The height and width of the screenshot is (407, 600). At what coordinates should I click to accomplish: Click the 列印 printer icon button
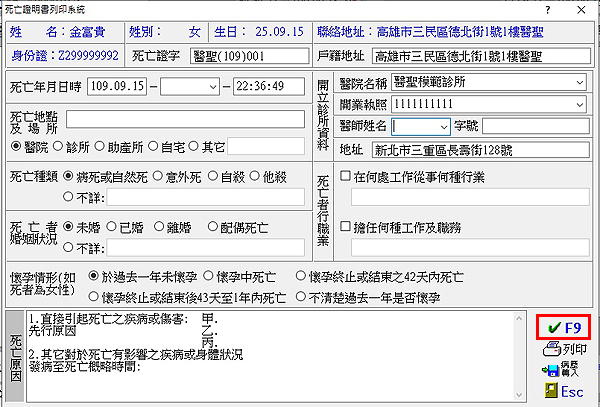click(562, 349)
